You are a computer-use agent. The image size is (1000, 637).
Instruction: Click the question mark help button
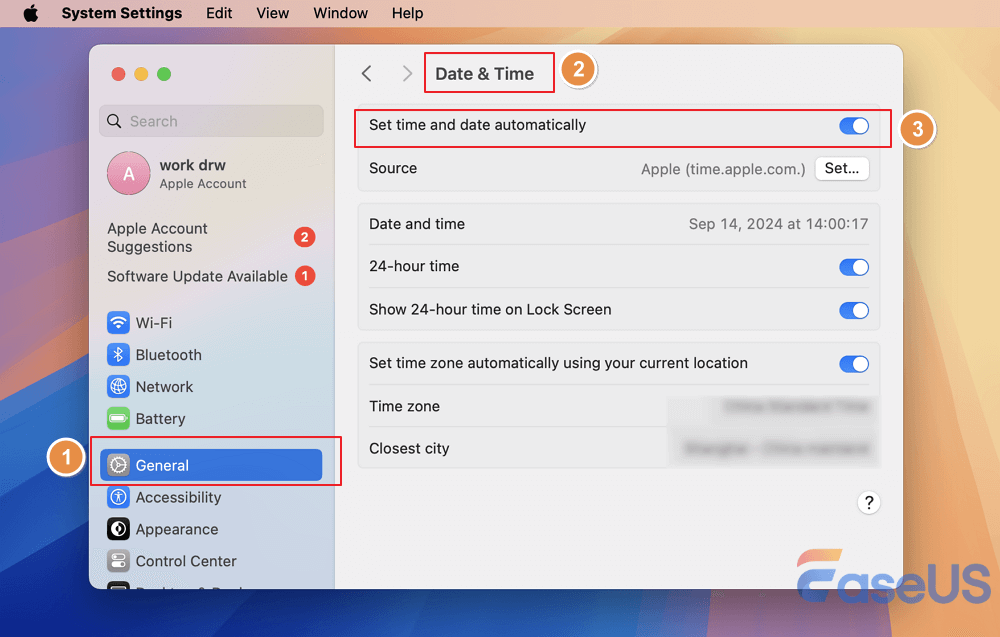coord(869,502)
